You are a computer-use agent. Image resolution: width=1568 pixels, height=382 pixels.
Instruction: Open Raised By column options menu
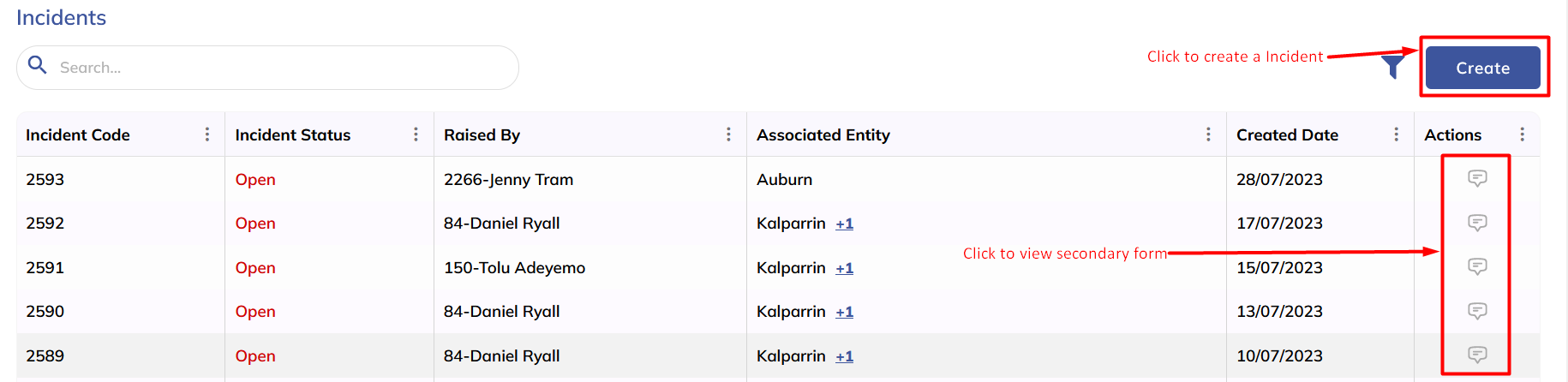pyautogui.click(x=728, y=134)
